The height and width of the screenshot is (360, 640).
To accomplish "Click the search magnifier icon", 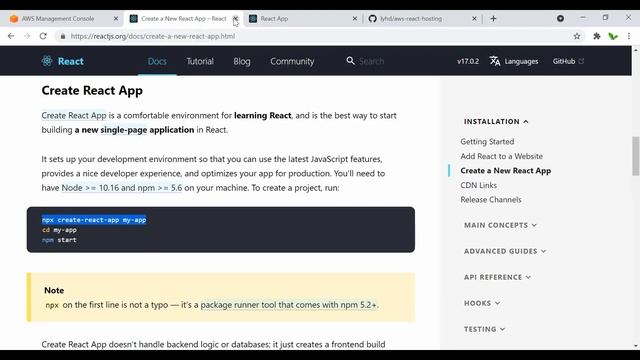I will [x=350, y=60].
